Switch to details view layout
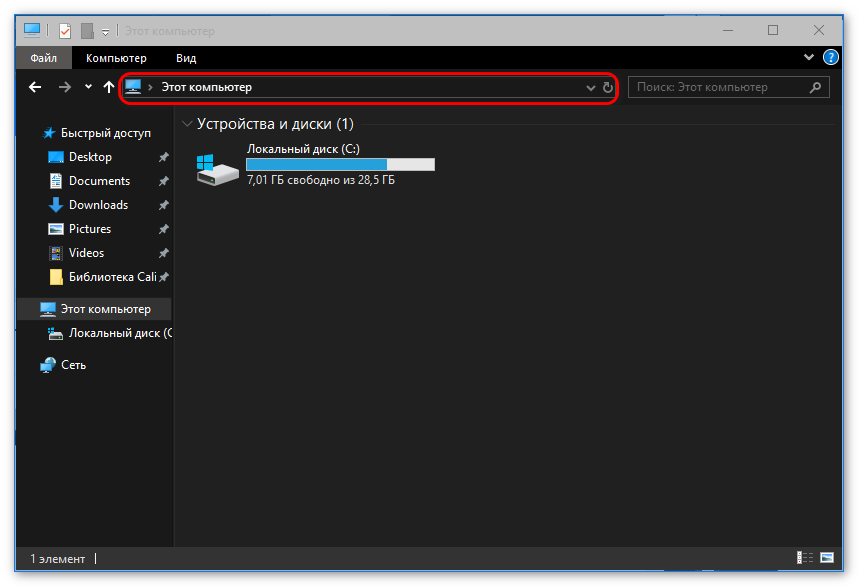Image resolution: width=859 pixels, height=587 pixels. (805, 558)
